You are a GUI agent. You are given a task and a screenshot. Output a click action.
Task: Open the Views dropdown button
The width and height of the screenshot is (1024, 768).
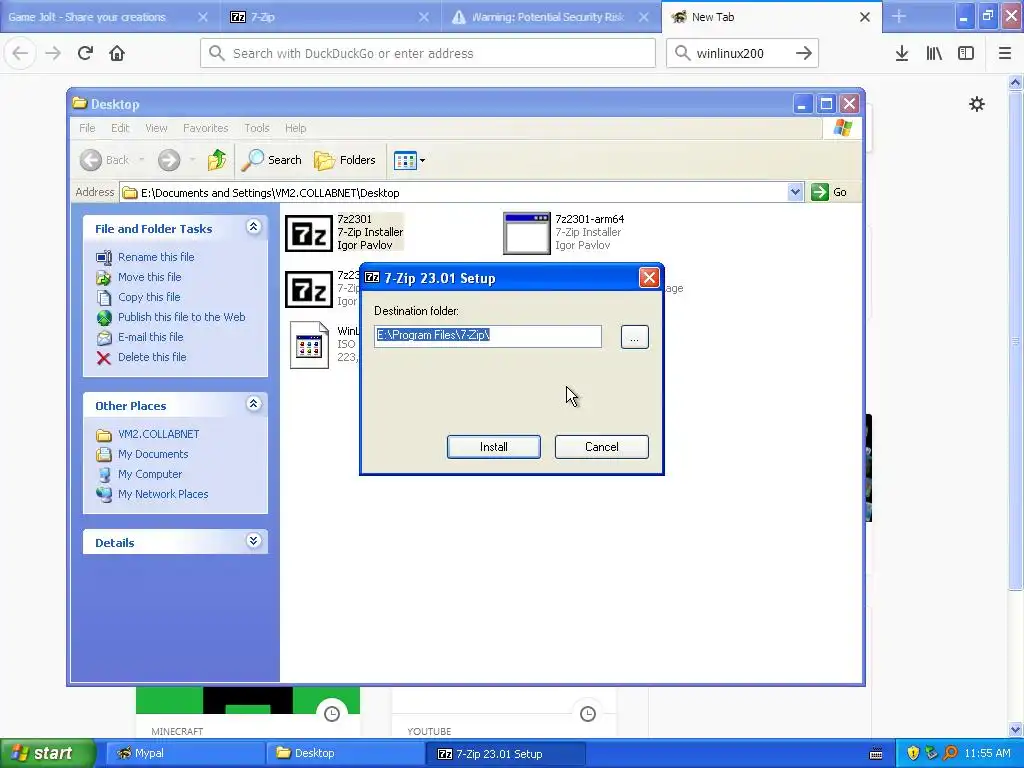click(x=409, y=160)
